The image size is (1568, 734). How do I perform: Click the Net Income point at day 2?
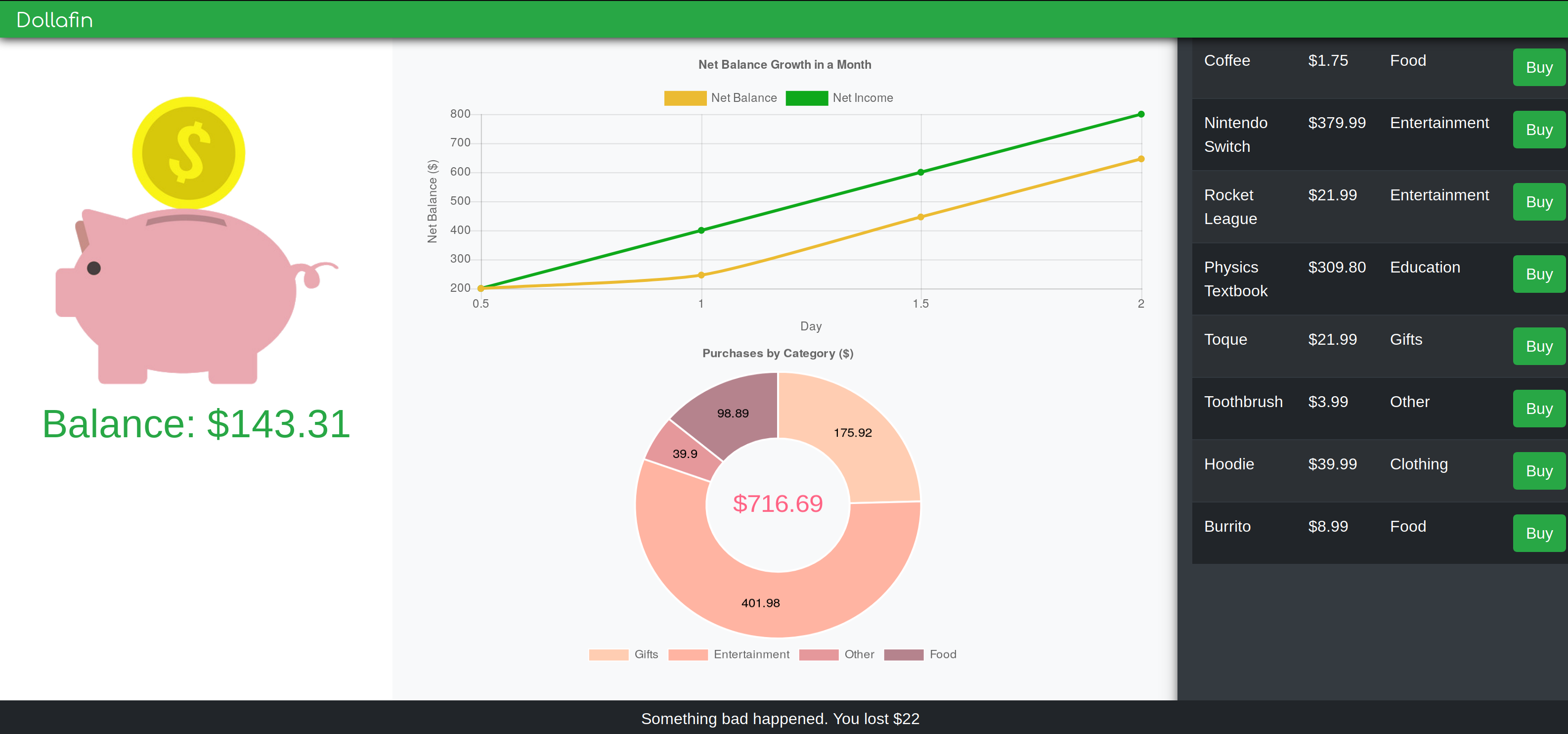pyautogui.click(x=1141, y=115)
